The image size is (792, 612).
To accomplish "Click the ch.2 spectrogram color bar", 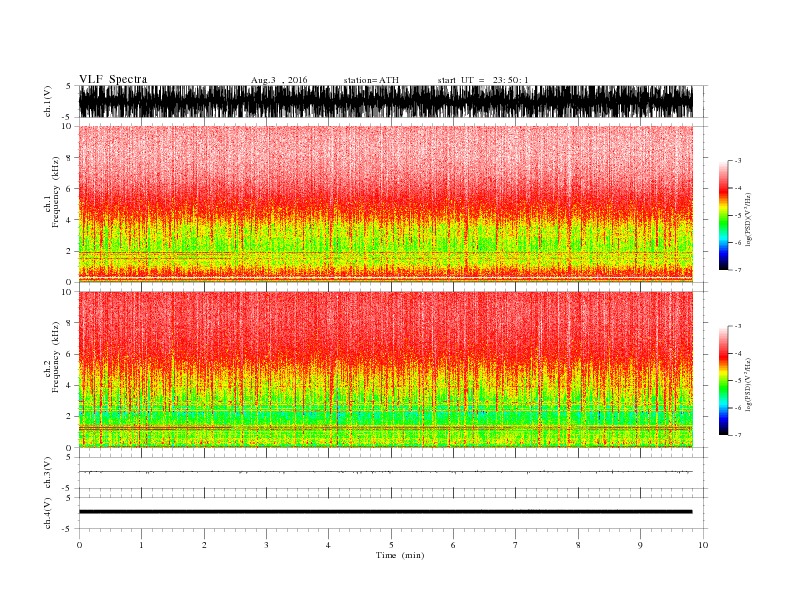I will [724, 380].
